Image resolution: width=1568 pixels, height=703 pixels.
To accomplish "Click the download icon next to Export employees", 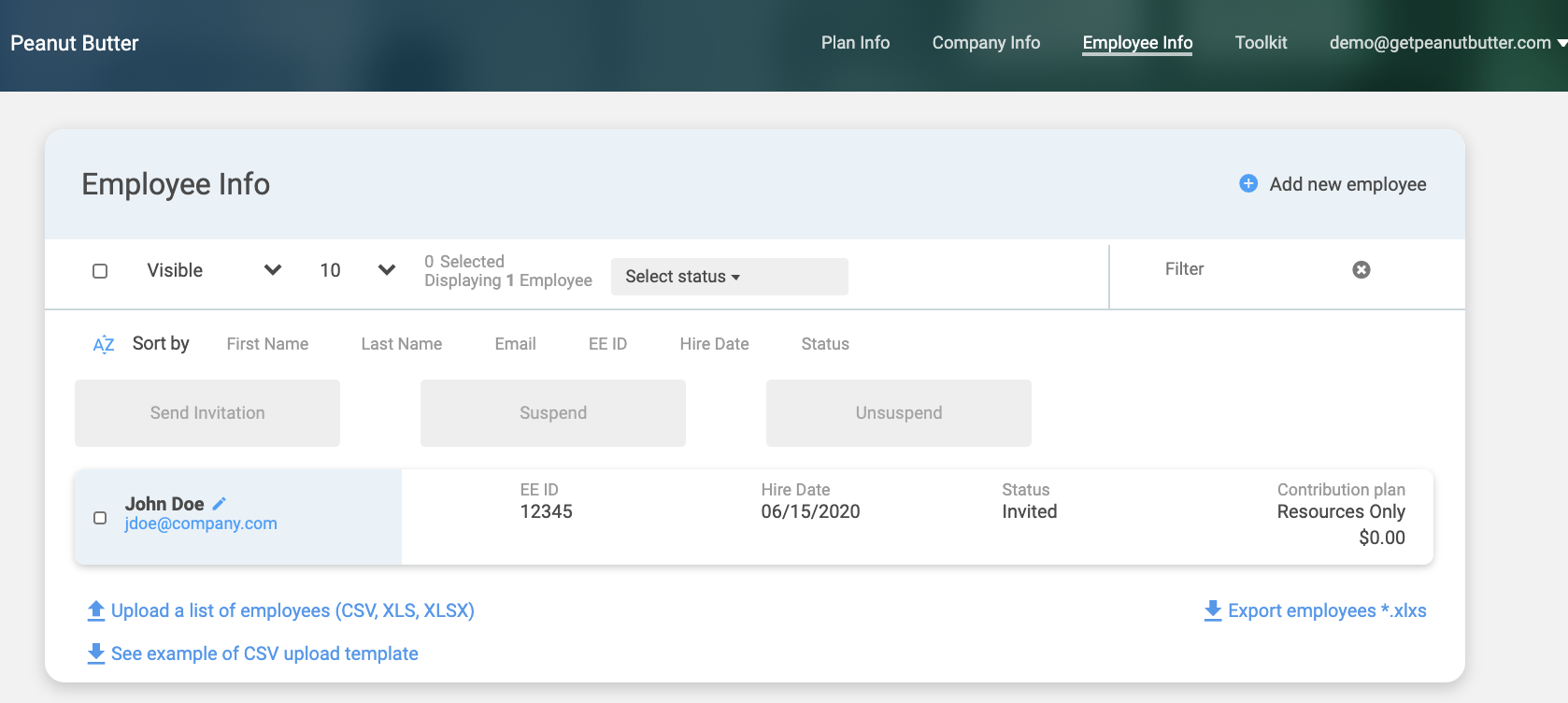I will tap(1212, 610).
